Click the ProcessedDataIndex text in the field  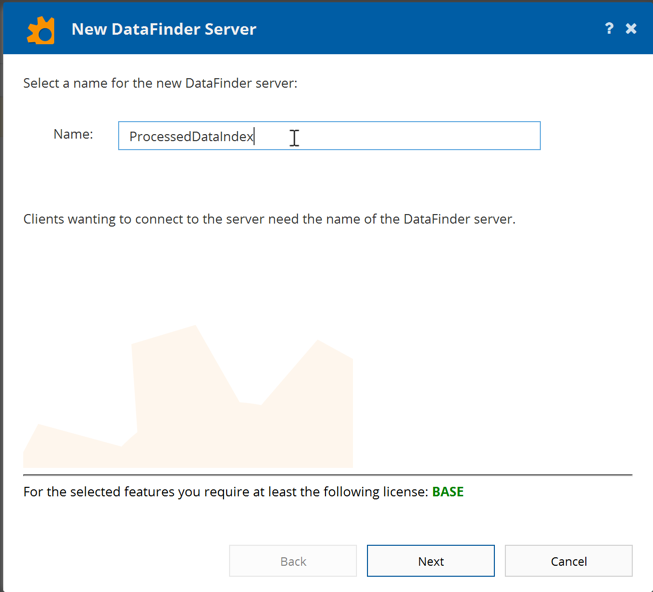click(x=191, y=137)
